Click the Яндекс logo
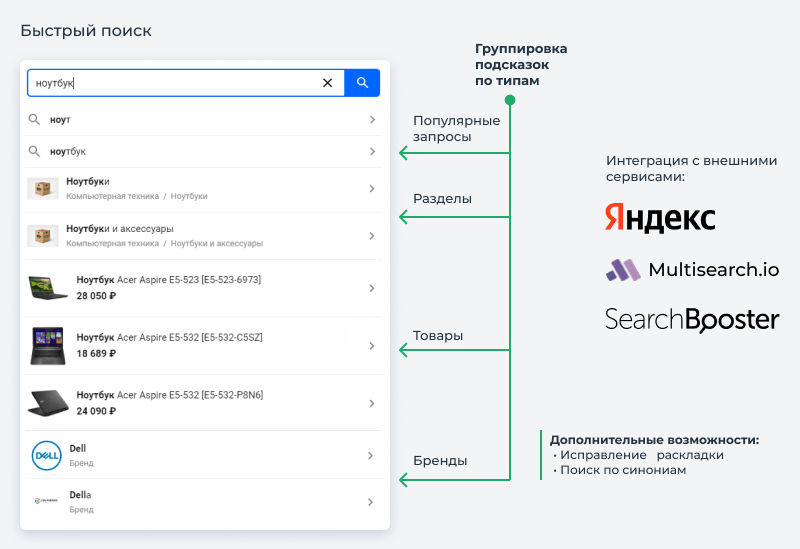Image resolution: width=800 pixels, height=549 pixels. (660, 218)
